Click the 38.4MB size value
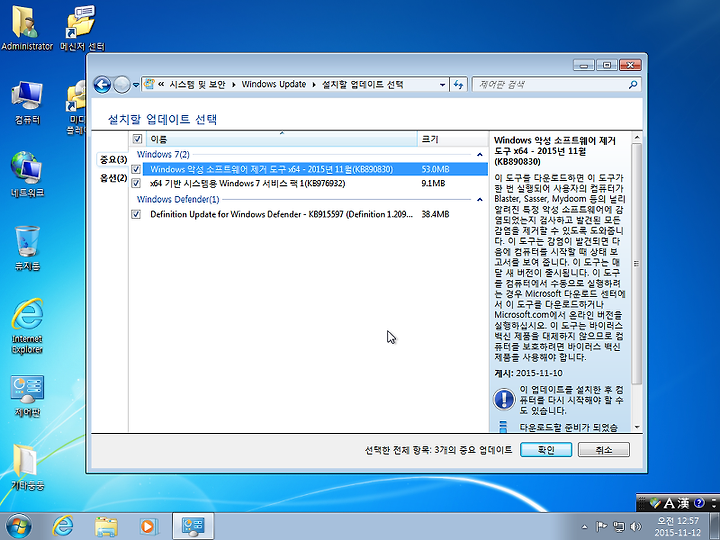The width and height of the screenshot is (720, 540). click(435, 214)
